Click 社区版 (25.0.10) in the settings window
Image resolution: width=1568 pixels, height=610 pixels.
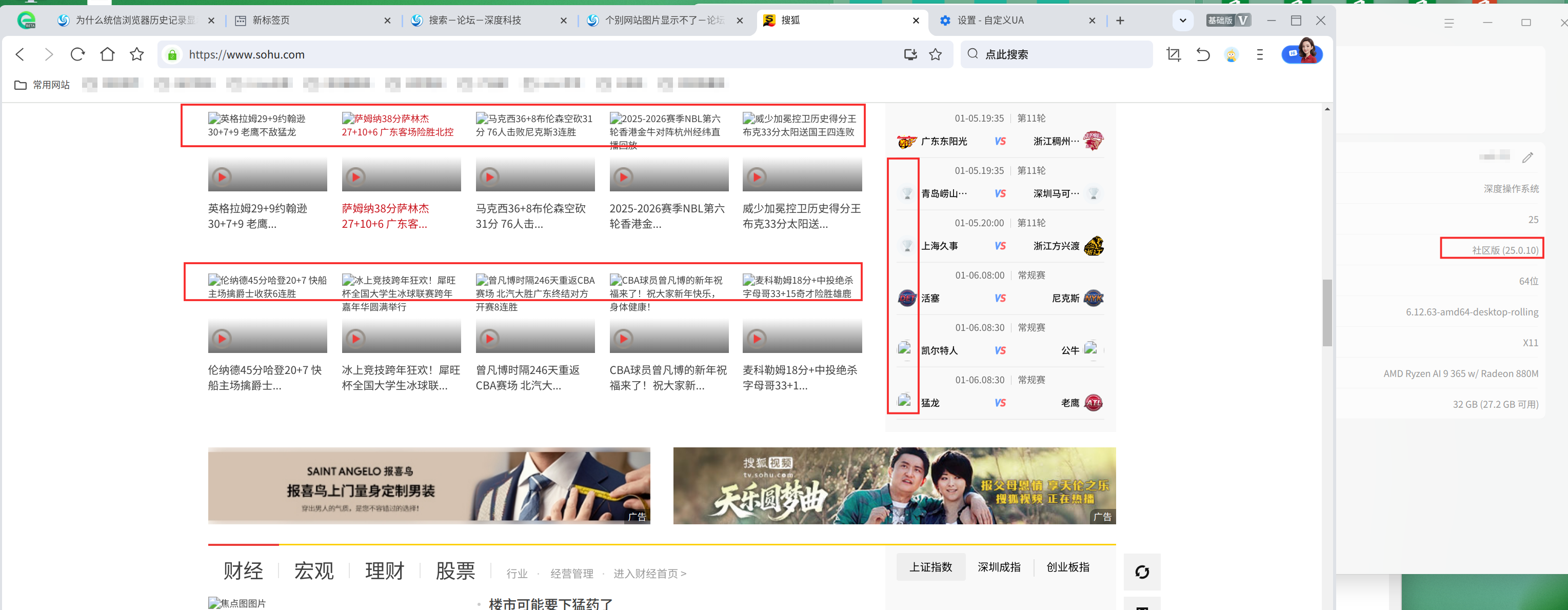pos(1505,250)
